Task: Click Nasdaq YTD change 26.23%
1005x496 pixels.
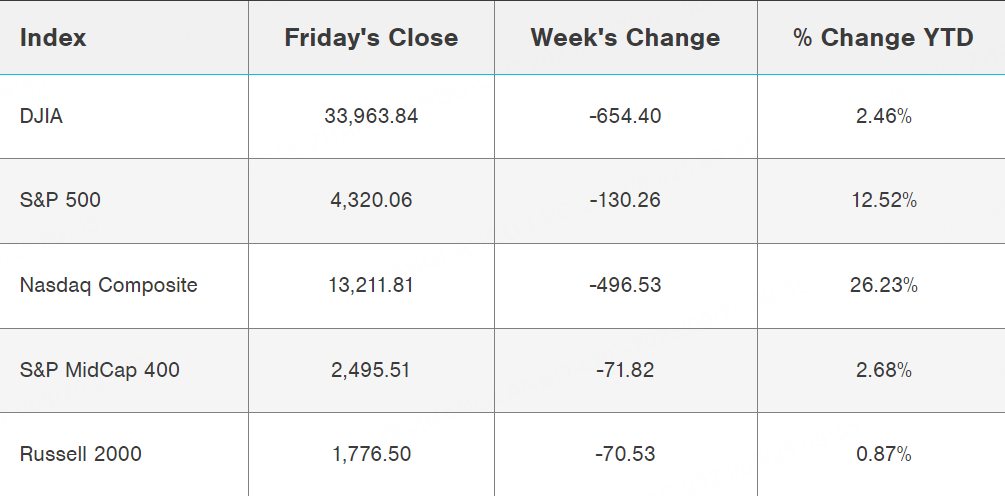Action: point(883,285)
